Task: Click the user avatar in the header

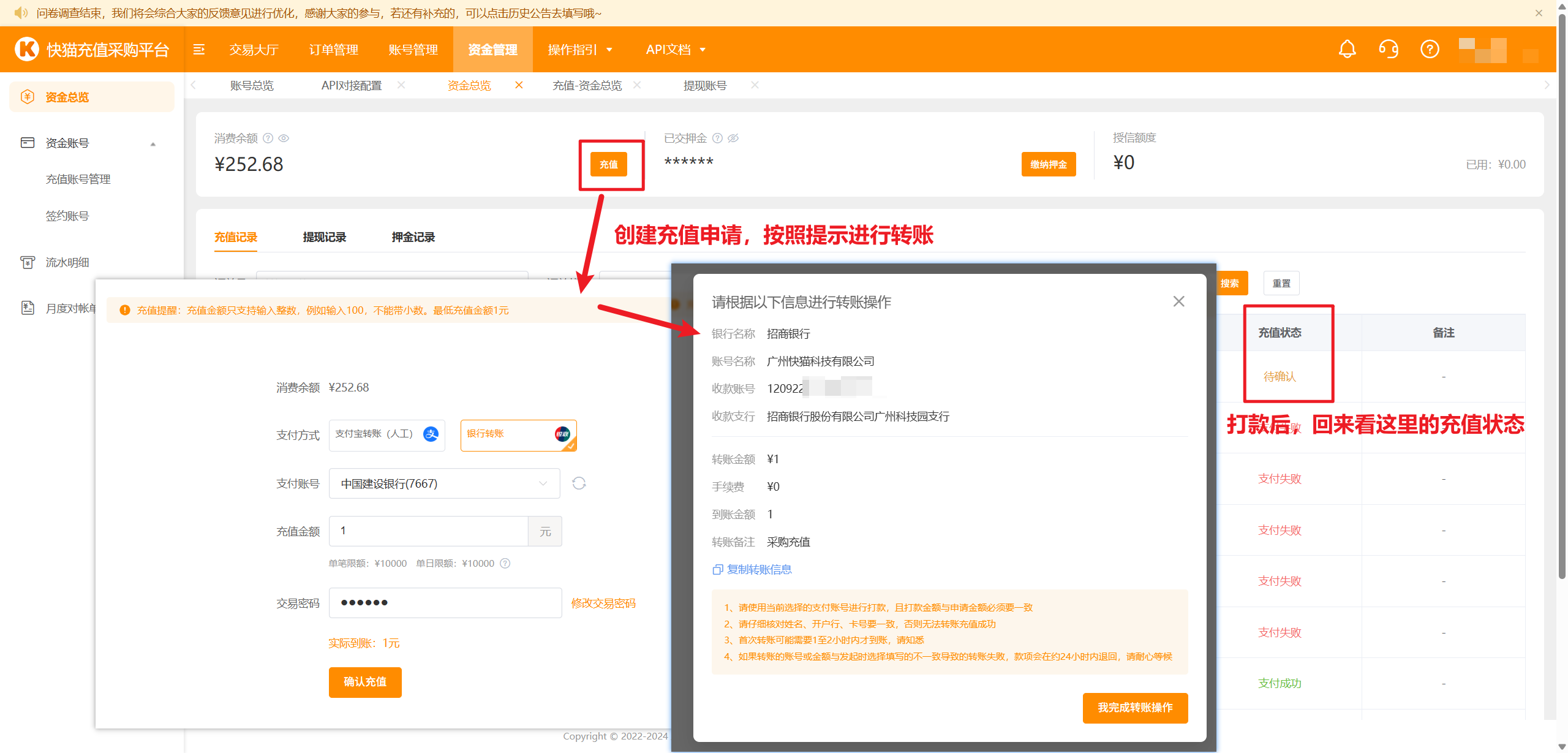Action: [x=1482, y=50]
